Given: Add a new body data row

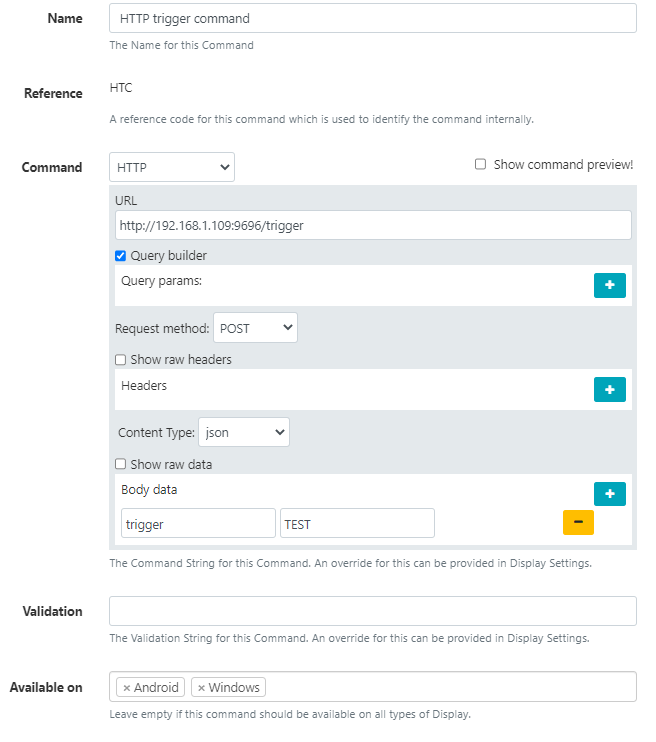Looking at the screenshot, I should pyautogui.click(x=609, y=494).
